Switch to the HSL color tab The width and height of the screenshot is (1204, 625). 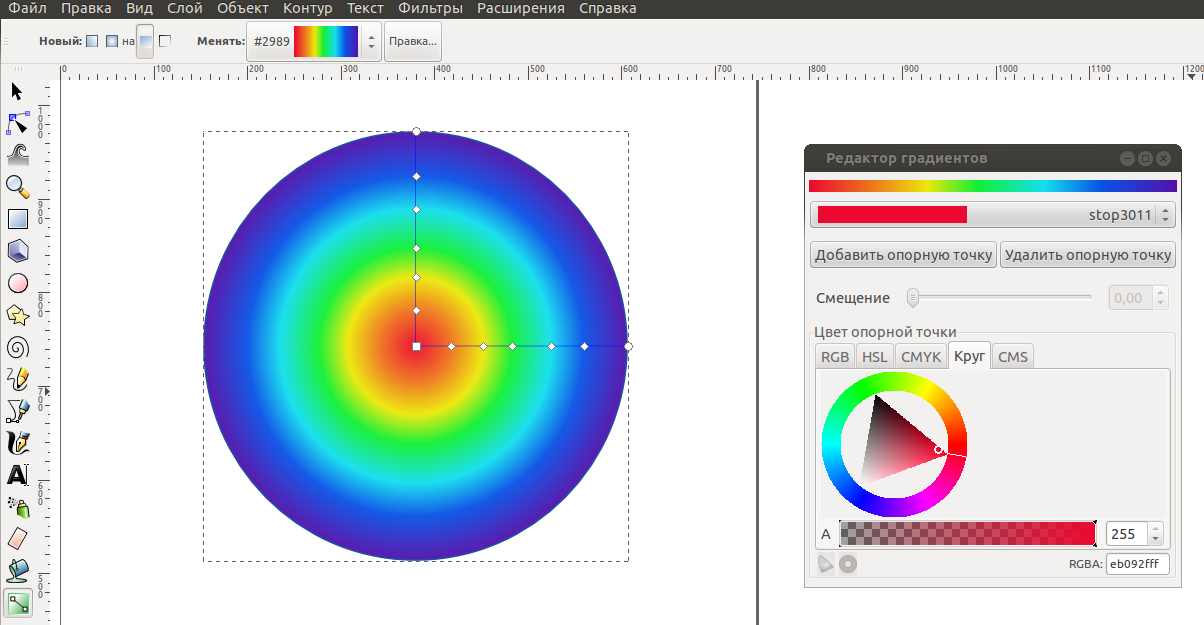pyautogui.click(x=875, y=356)
